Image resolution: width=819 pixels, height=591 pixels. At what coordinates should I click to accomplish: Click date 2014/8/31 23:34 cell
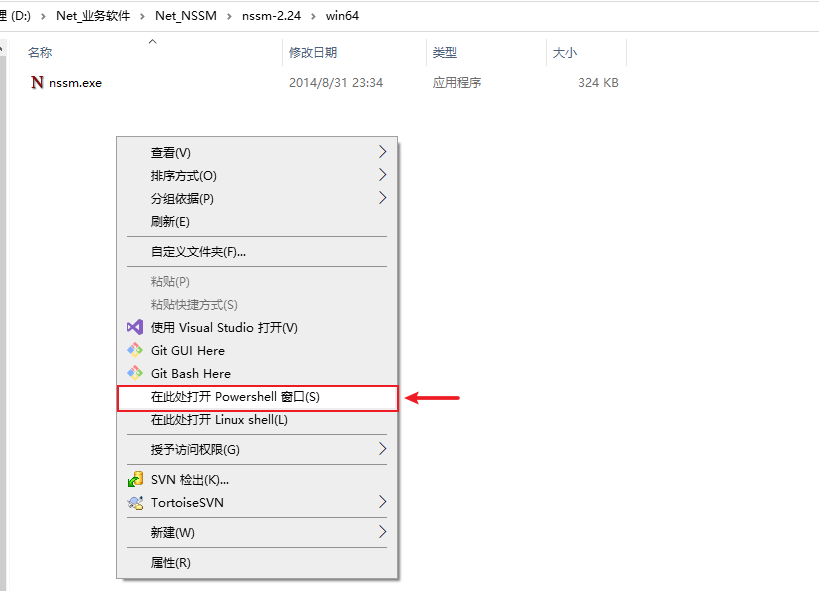pyautogui.click(x=336, y=83)
